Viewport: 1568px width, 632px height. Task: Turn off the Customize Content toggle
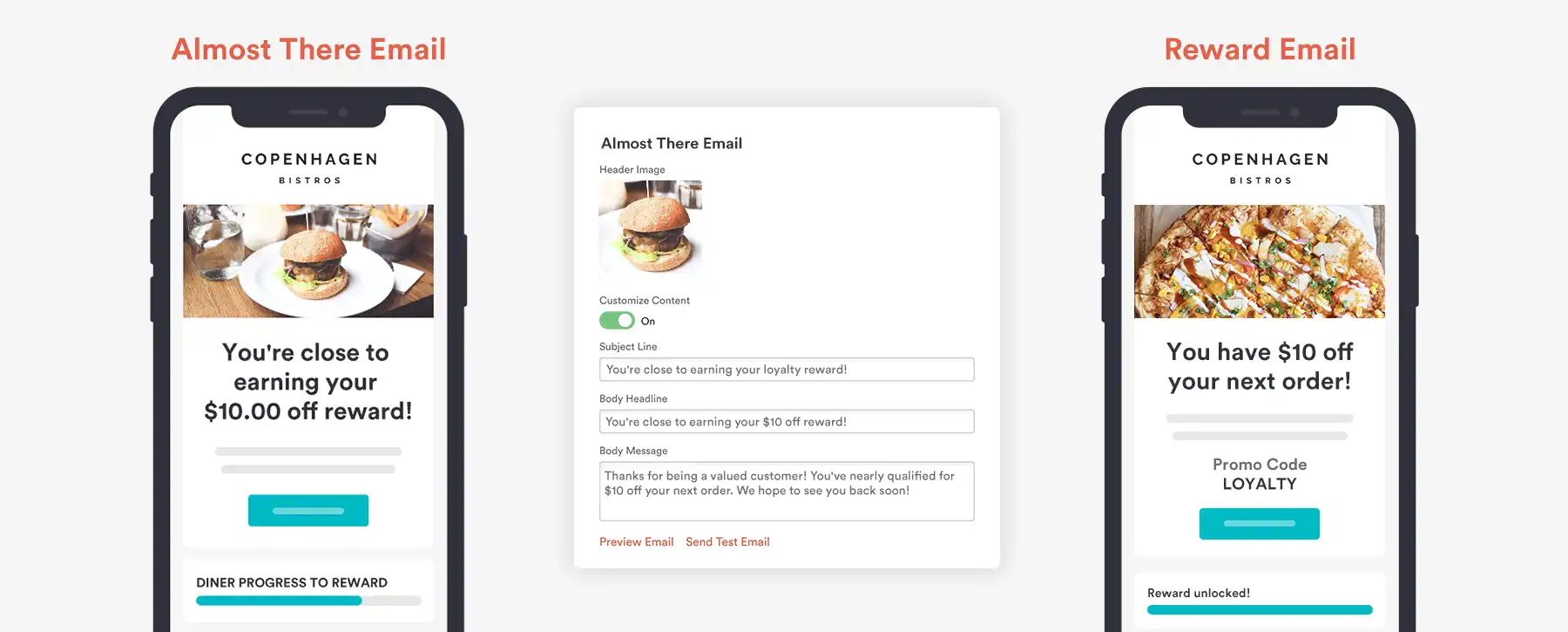(x=617, y=321)
